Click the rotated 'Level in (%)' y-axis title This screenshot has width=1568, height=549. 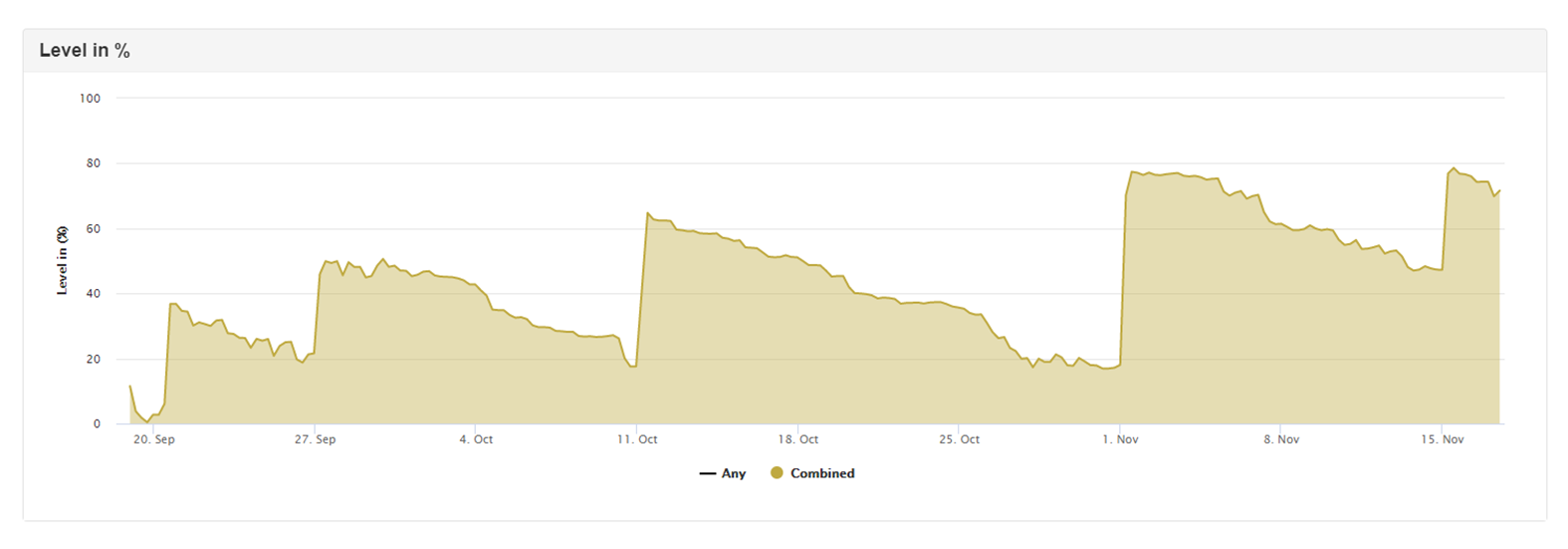click(x=63, y=260)
